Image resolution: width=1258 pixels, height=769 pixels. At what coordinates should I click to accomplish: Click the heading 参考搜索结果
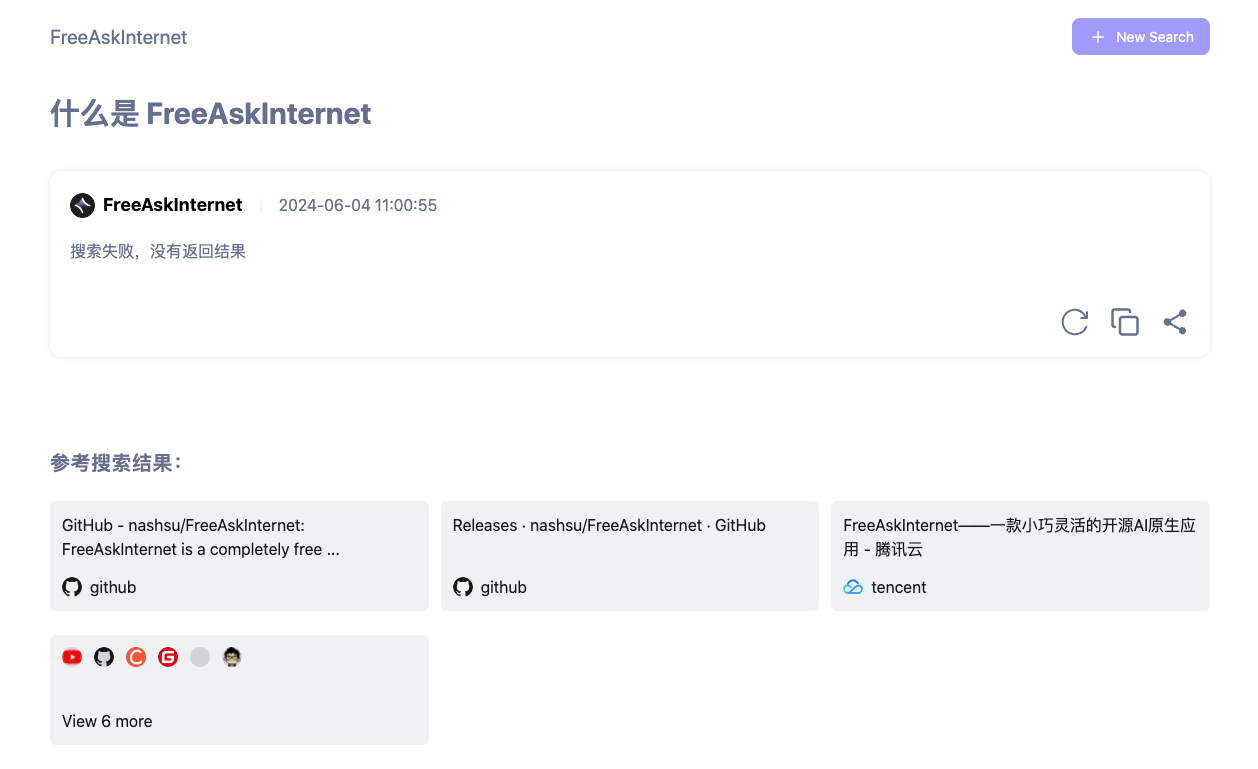coord(116,463)
